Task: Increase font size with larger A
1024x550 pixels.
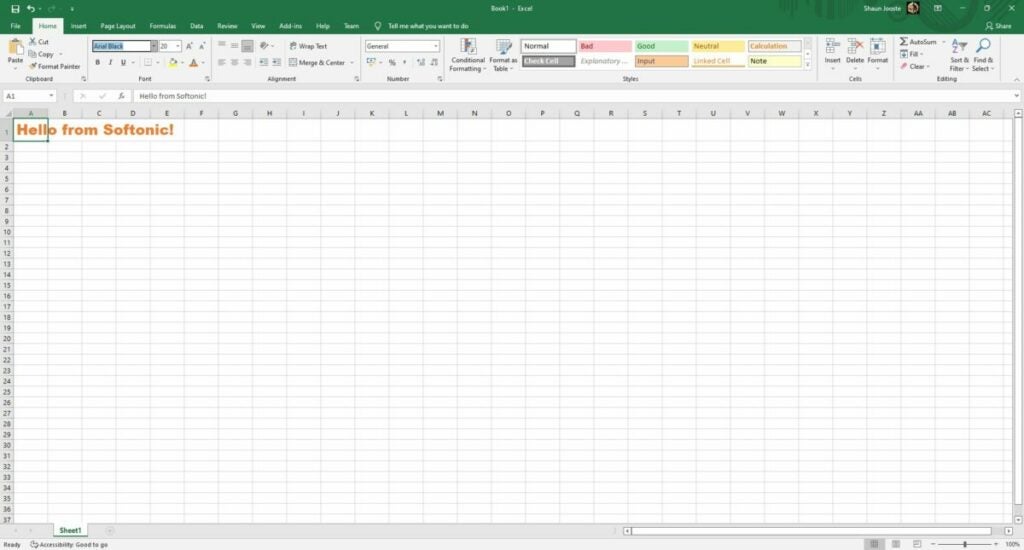Action: click(189, 46)
